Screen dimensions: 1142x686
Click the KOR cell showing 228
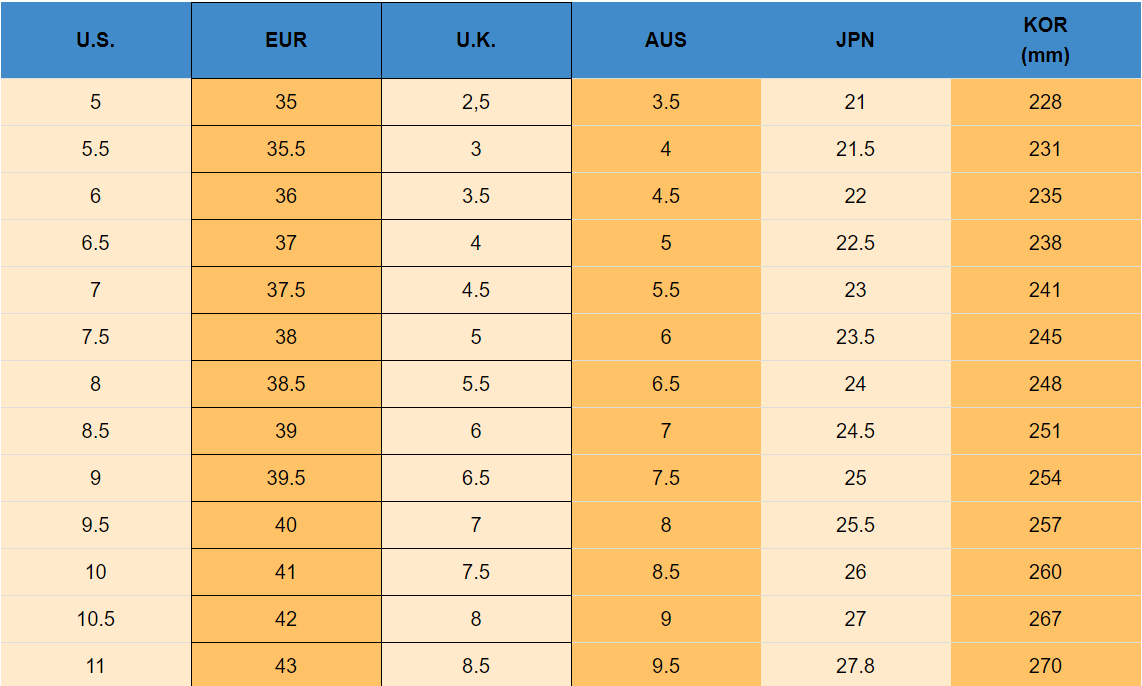(1045, 102)
